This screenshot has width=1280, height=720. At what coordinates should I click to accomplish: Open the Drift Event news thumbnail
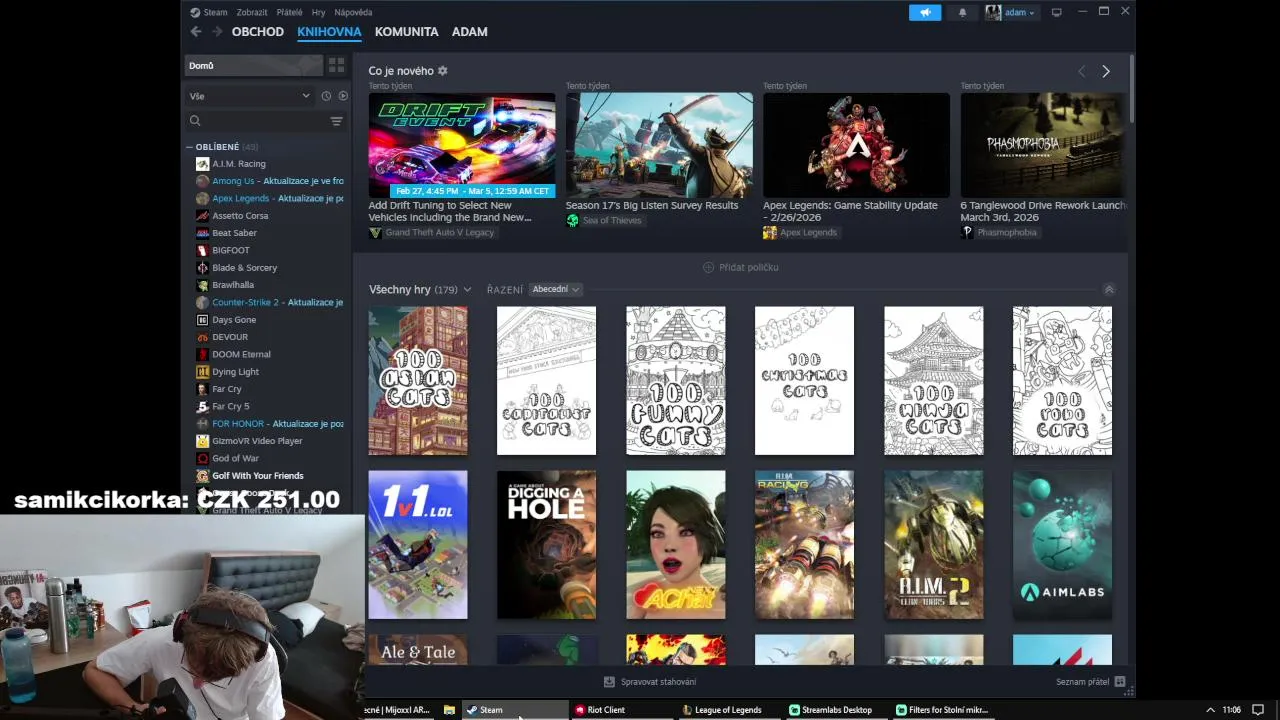[x=462, y=145]
